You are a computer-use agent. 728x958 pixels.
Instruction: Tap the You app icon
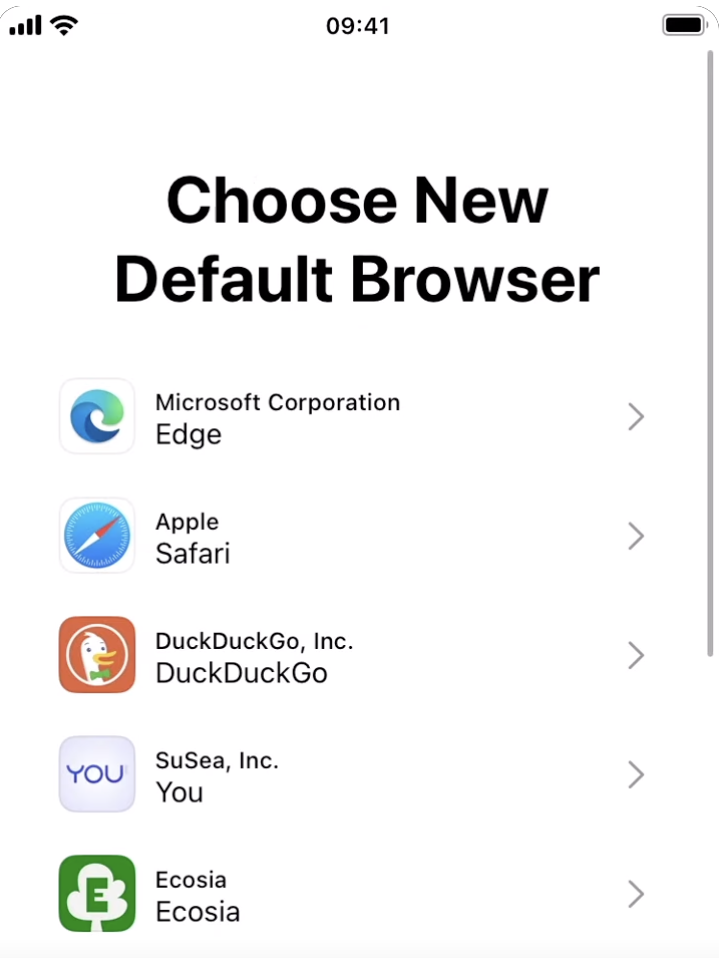(x=97, y=774)
